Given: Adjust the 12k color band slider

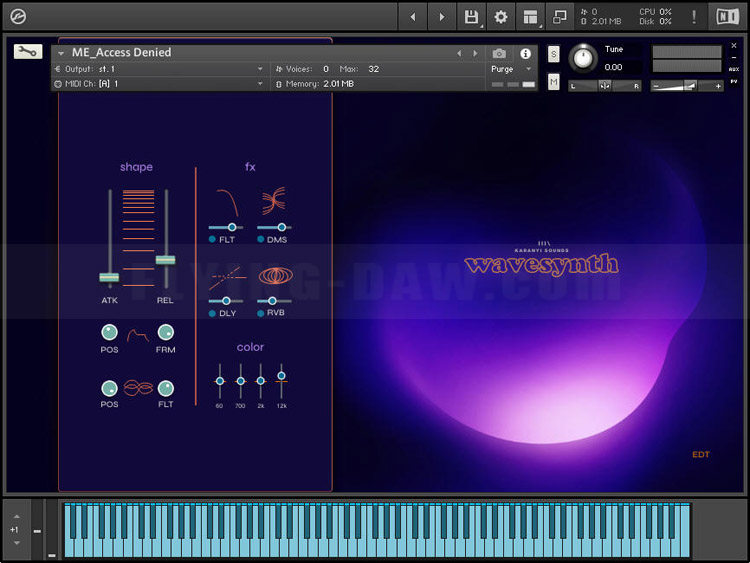Looking at the screenshot, I should pos(281,376).
